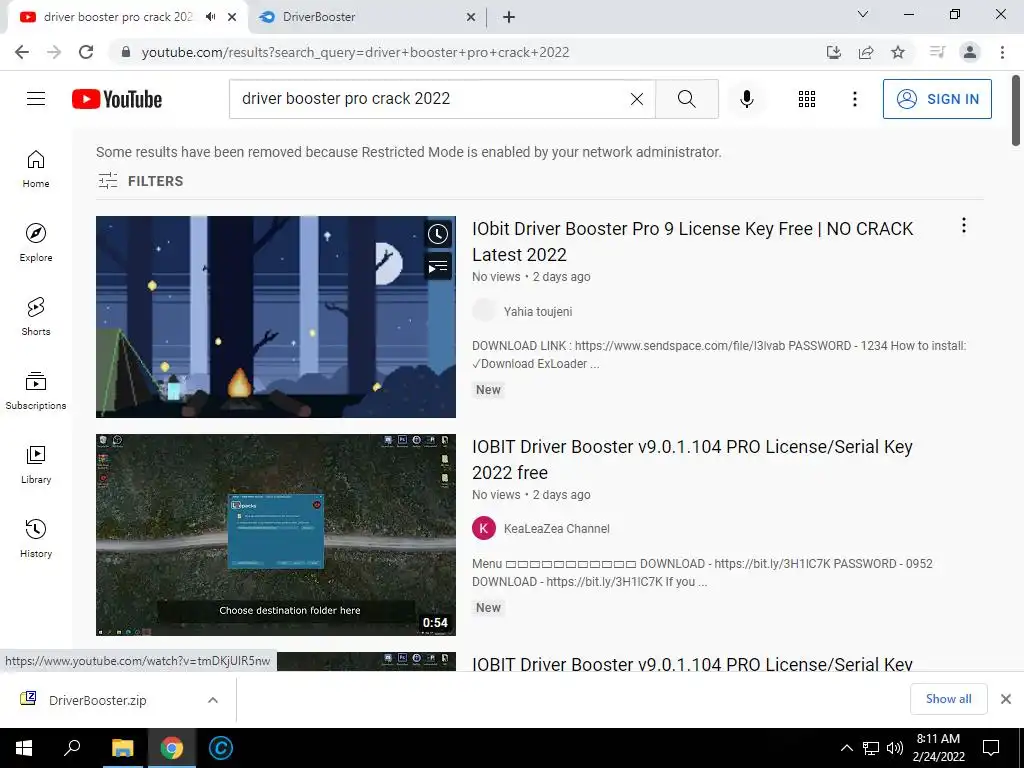Open downloaded DriverBooster.zip
Viewport: 1024px width, 768px height.
click(x=98, y=700)
